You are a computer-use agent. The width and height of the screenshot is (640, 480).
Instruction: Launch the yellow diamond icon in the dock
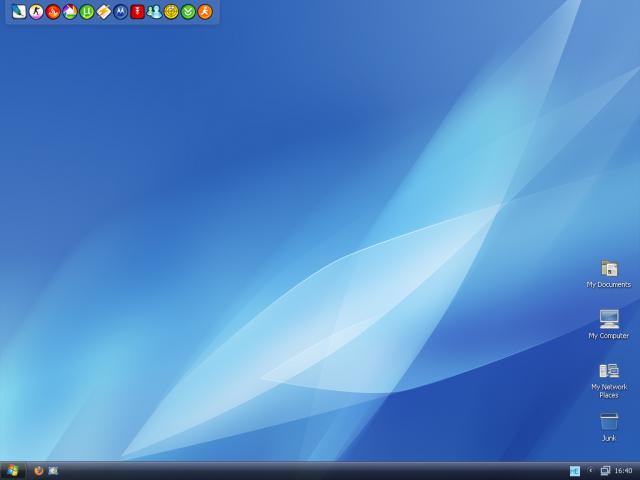[x=104, y=12]
